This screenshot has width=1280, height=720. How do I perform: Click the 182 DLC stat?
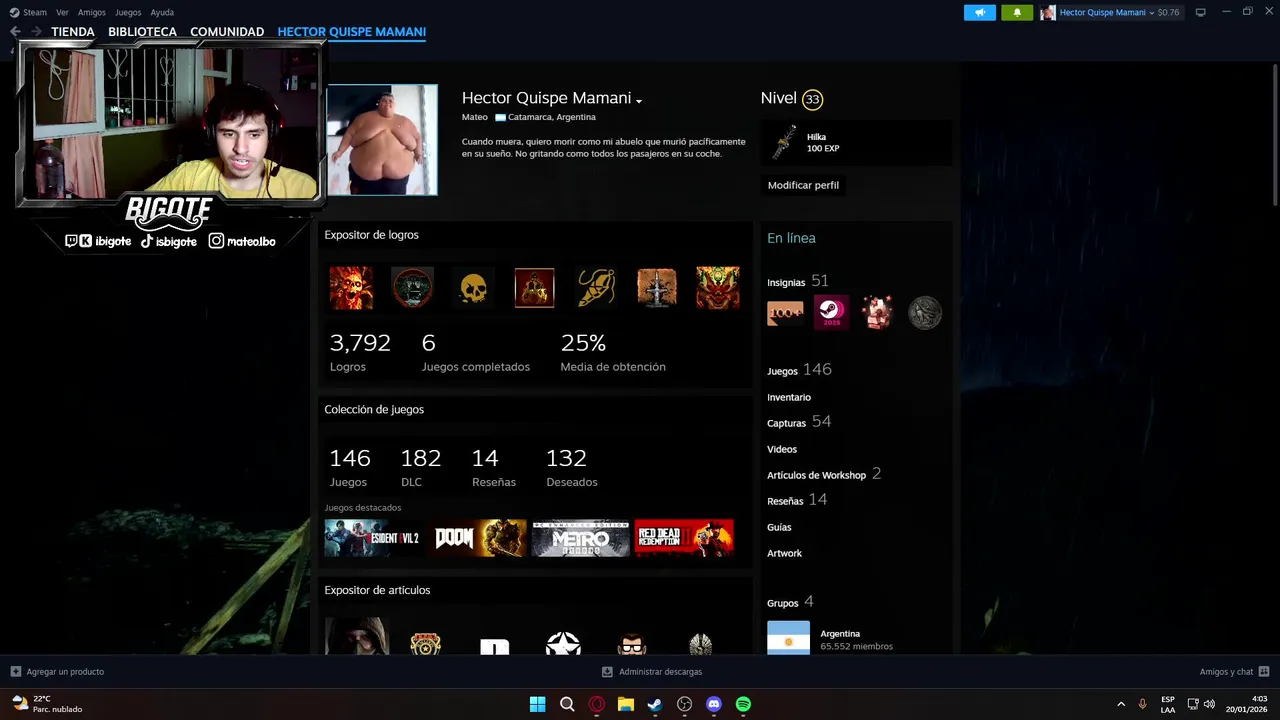click(x=420, y=467)
